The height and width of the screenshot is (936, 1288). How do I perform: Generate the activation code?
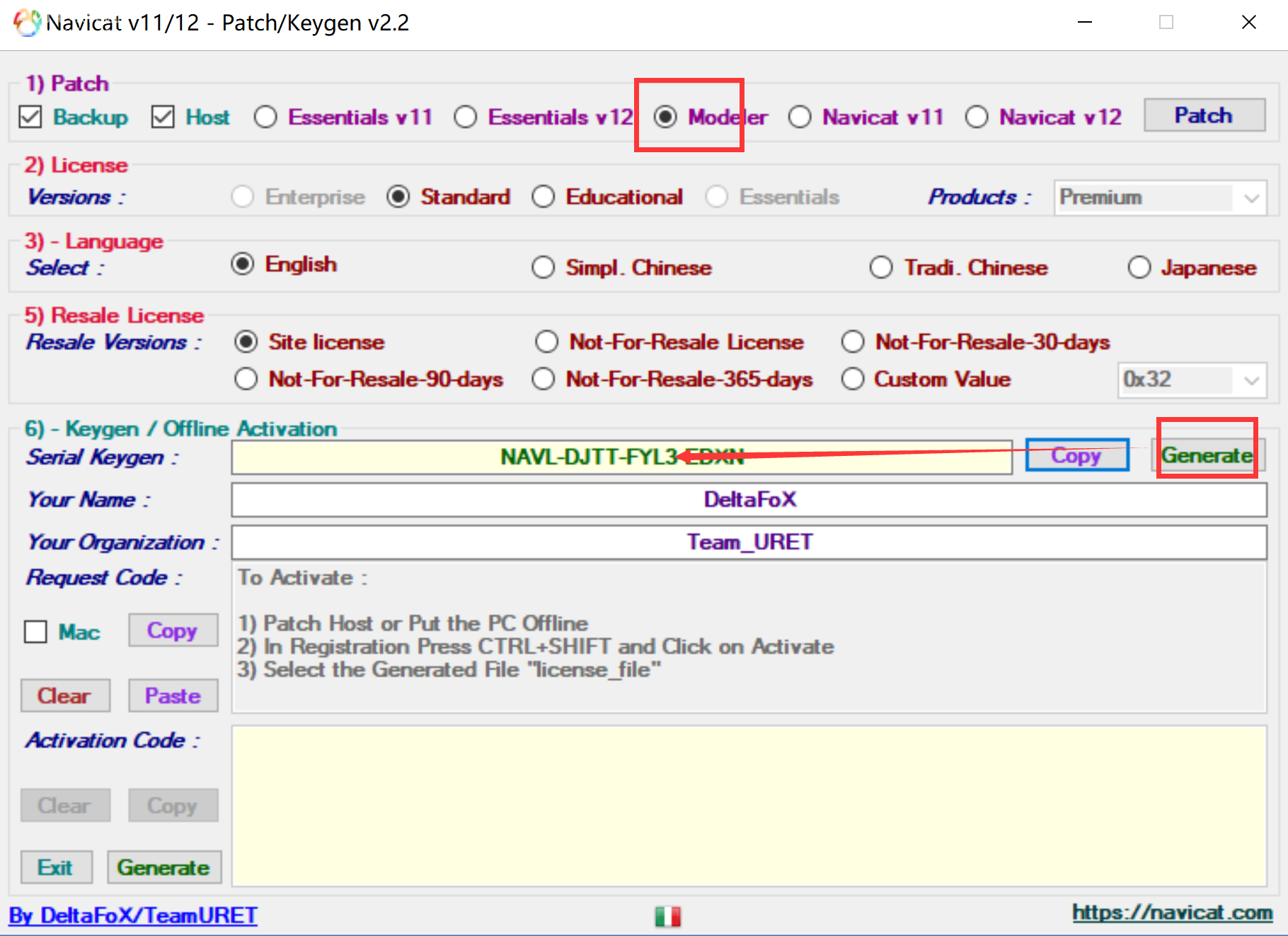(x=164, y=867)
